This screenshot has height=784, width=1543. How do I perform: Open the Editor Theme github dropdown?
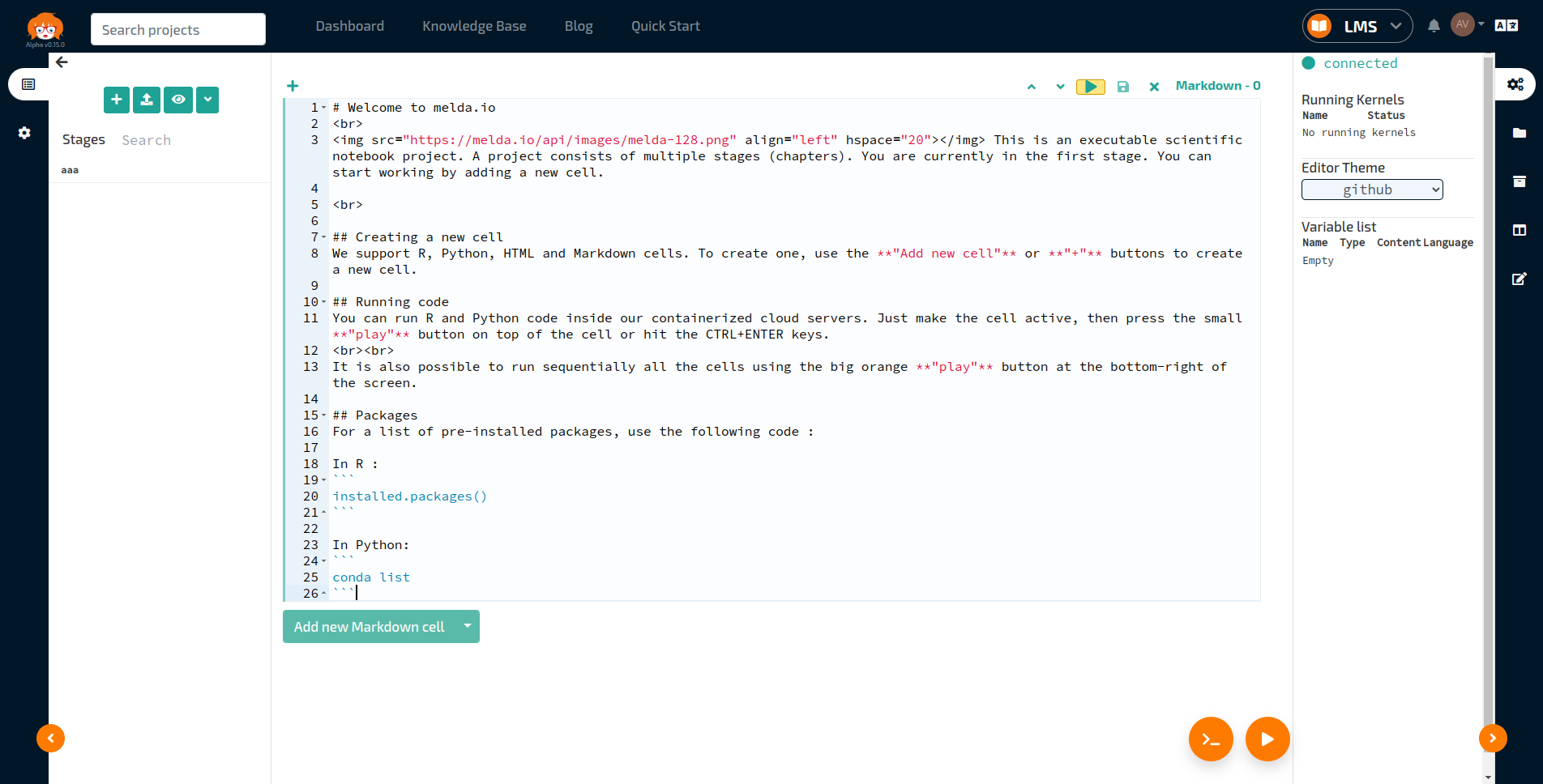(x=1371, y=190)
